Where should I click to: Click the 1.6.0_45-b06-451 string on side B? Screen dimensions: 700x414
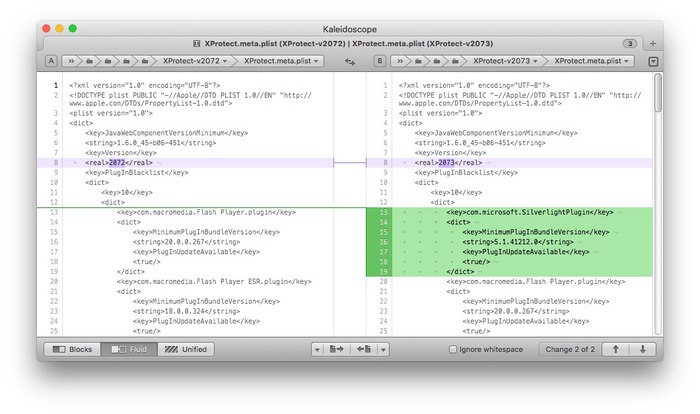tap(480, 143)
